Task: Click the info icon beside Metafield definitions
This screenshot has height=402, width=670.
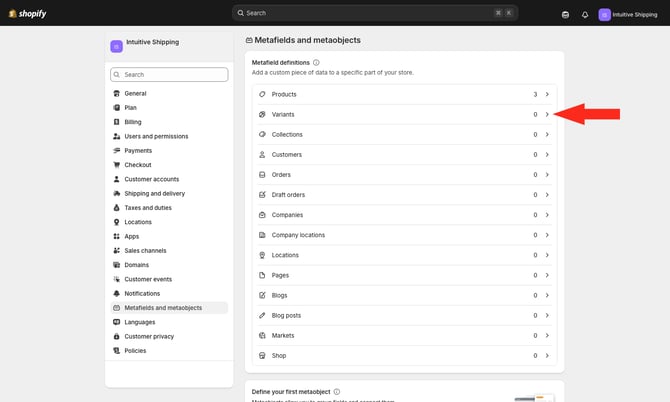Action: (316, 62)
